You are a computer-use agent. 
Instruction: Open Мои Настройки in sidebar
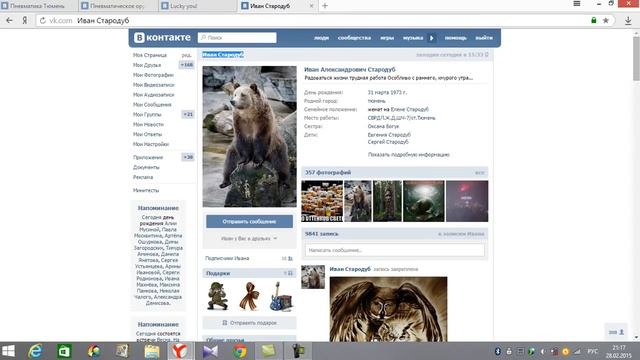pos(151,144)
